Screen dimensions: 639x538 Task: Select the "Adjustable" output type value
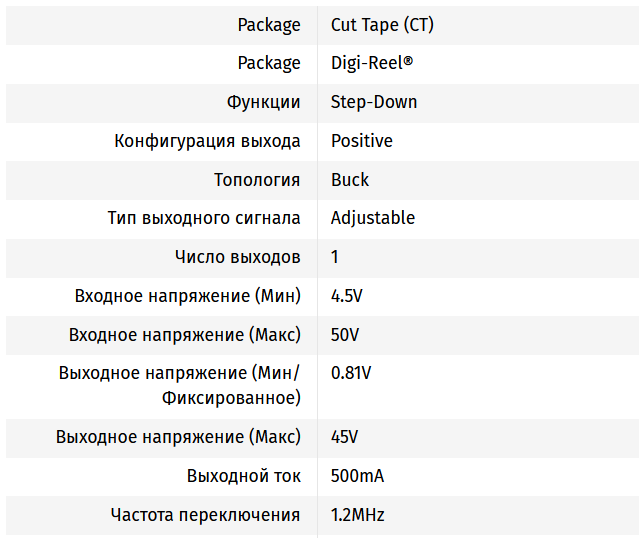(x=373, y=218)
